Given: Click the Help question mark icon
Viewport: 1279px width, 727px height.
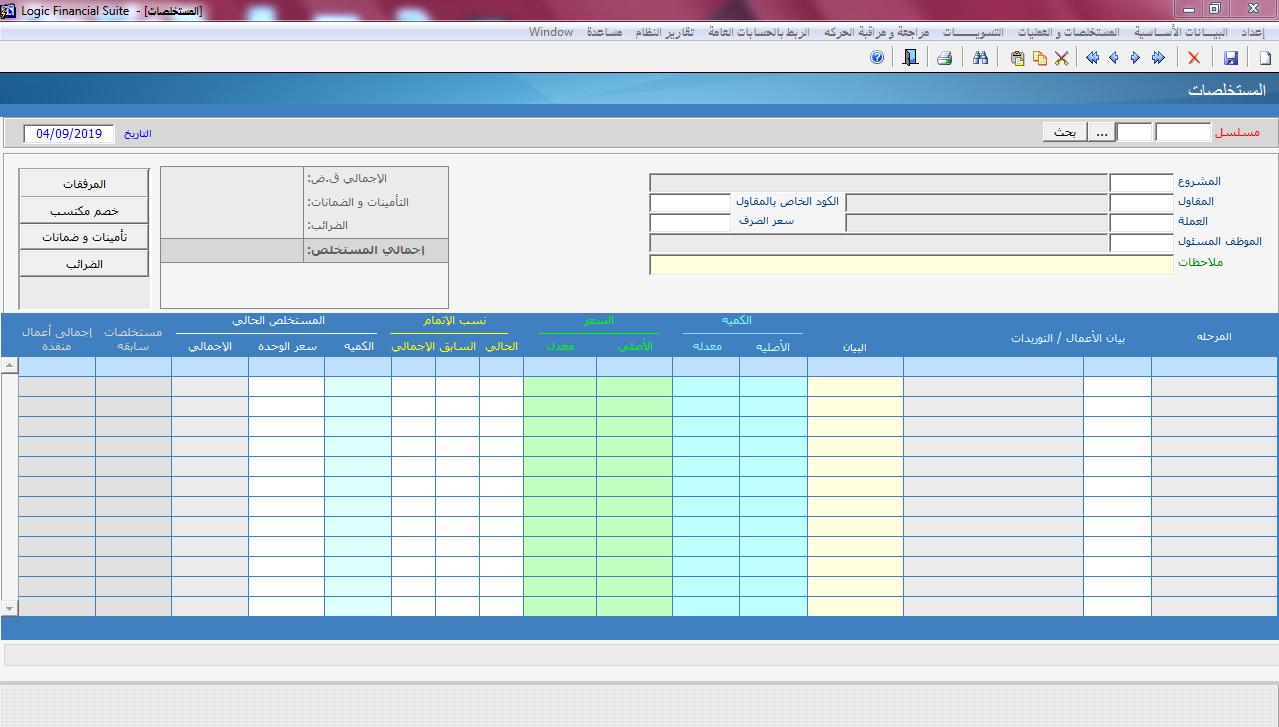Looking at the screenshot, I should [877, 58].
